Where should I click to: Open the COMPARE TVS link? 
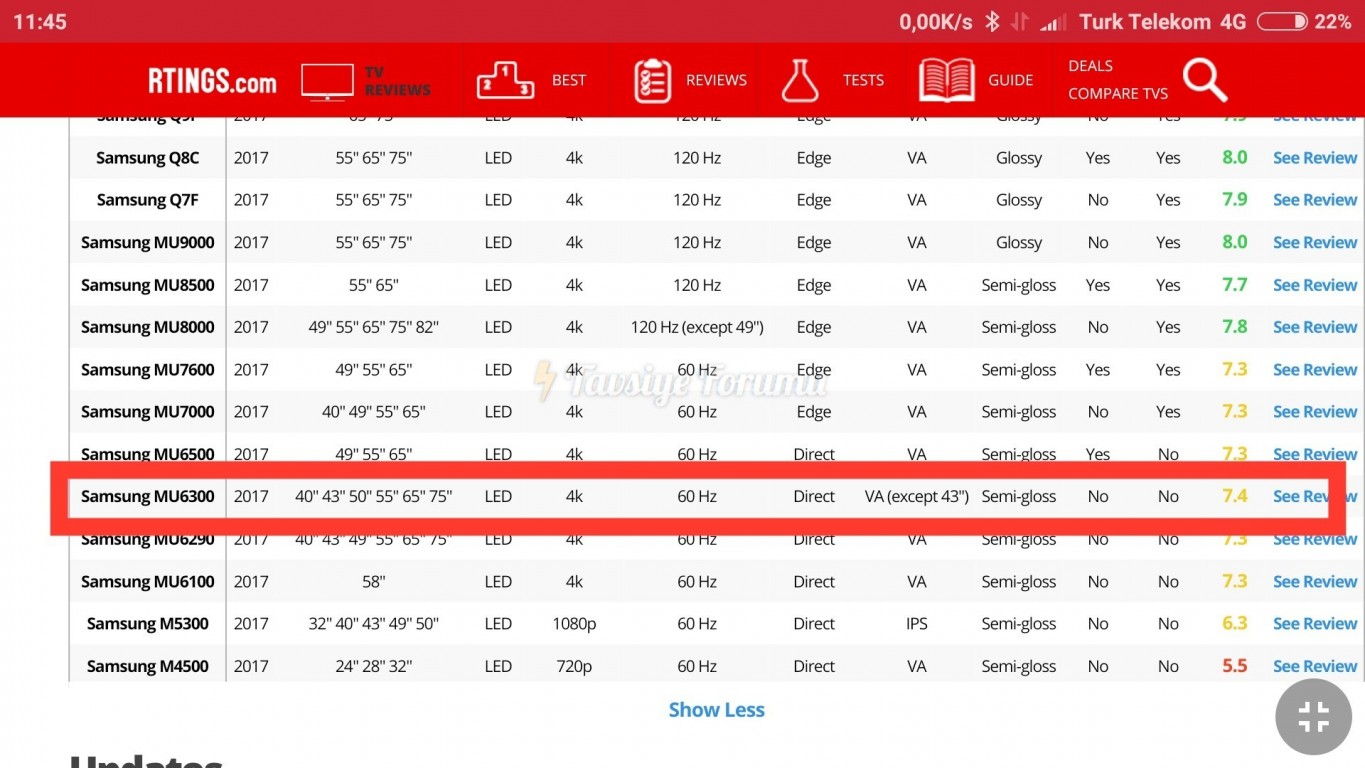[x=1118, y=94]
